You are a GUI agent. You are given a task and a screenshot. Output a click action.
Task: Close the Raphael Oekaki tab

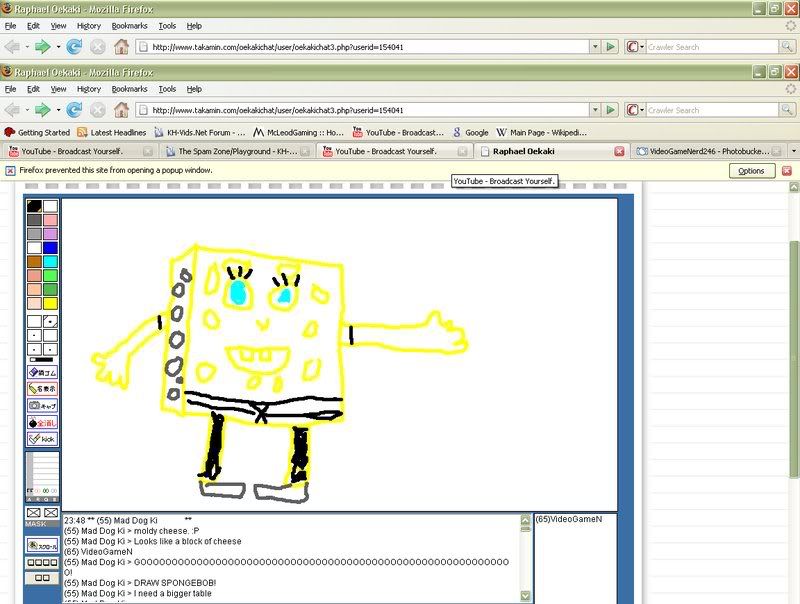(x=619, y=151)
